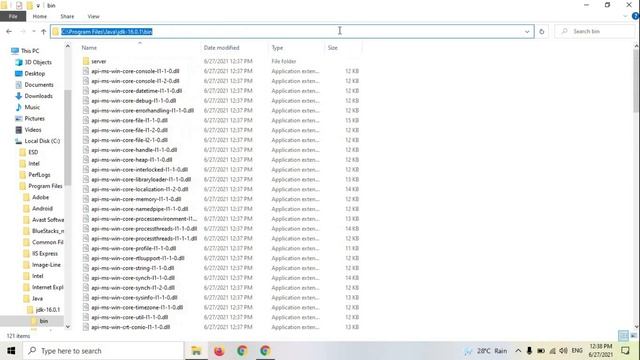This screenshot has height=360, width=640.
Task: Select api-ms-win-core-sysinfo-l1-1-0.dll
Action: pyautogui.click(x=134, y=298)
